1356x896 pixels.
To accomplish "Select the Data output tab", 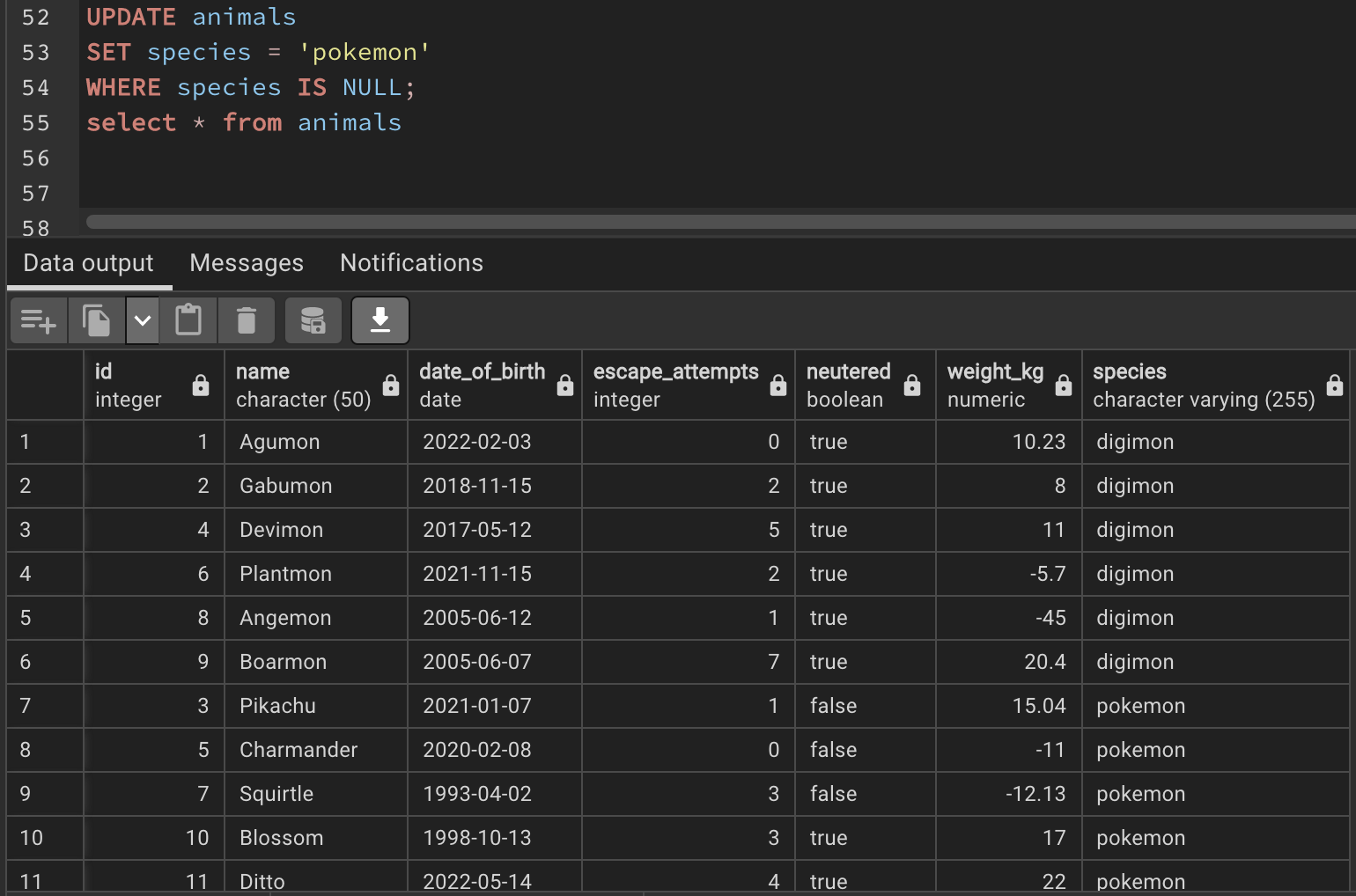I will coord(87,262).
